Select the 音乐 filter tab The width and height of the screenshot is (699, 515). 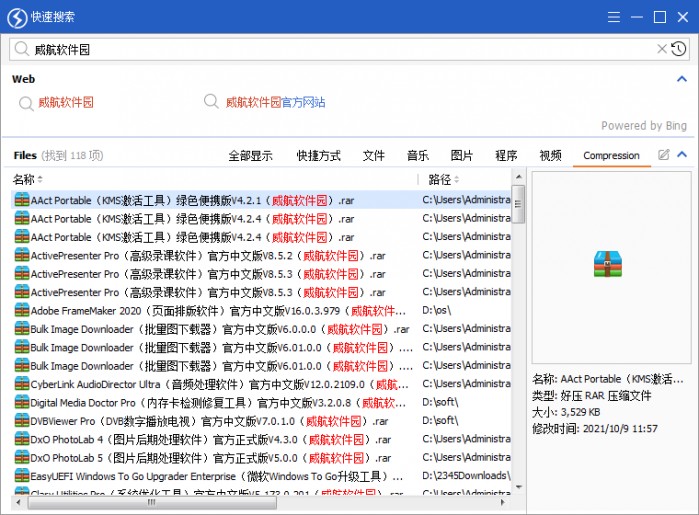(417, 156)
